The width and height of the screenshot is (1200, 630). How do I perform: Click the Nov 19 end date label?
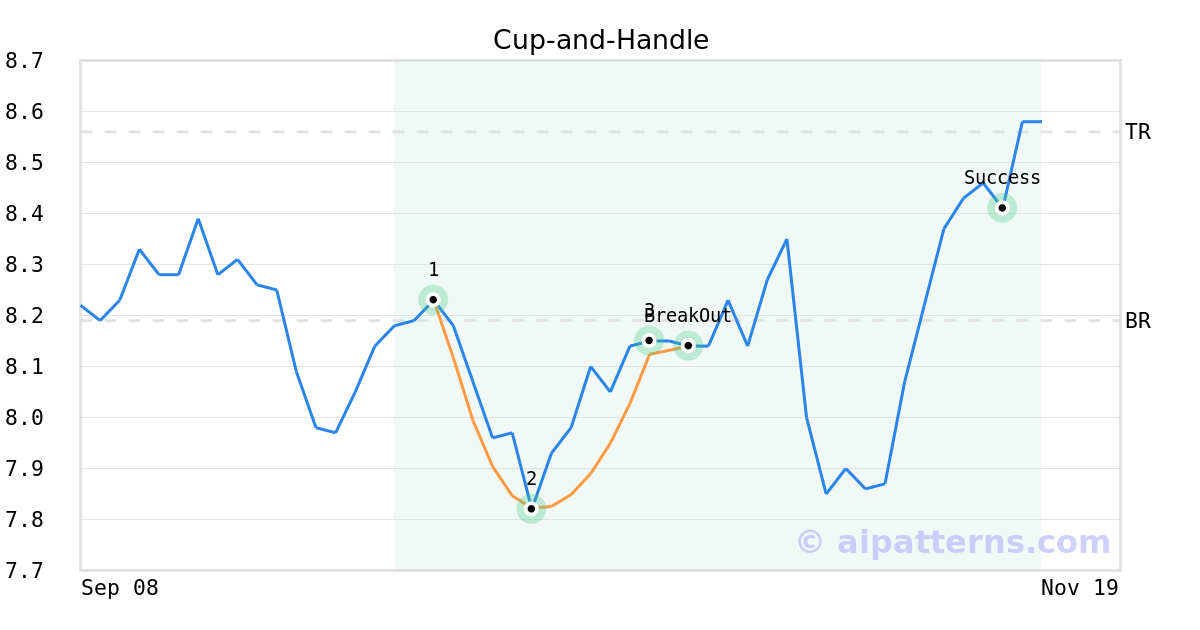[x=1079, y=588]
